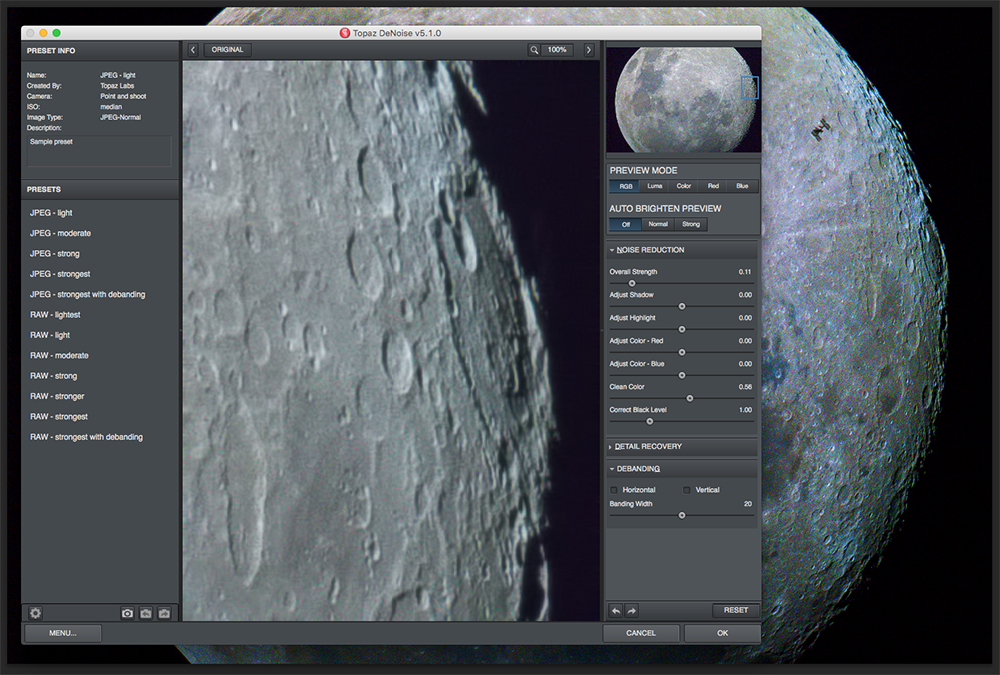Set preview mode to RGB
Screen dimensions: 1000x675
coord(625,186)
